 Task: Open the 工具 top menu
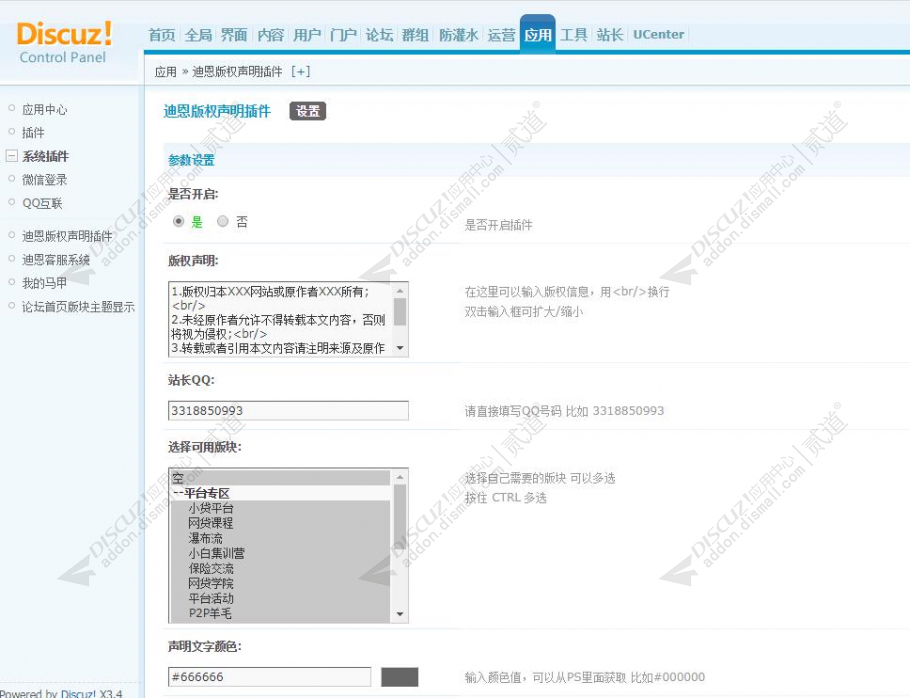(x=574, y=35)
